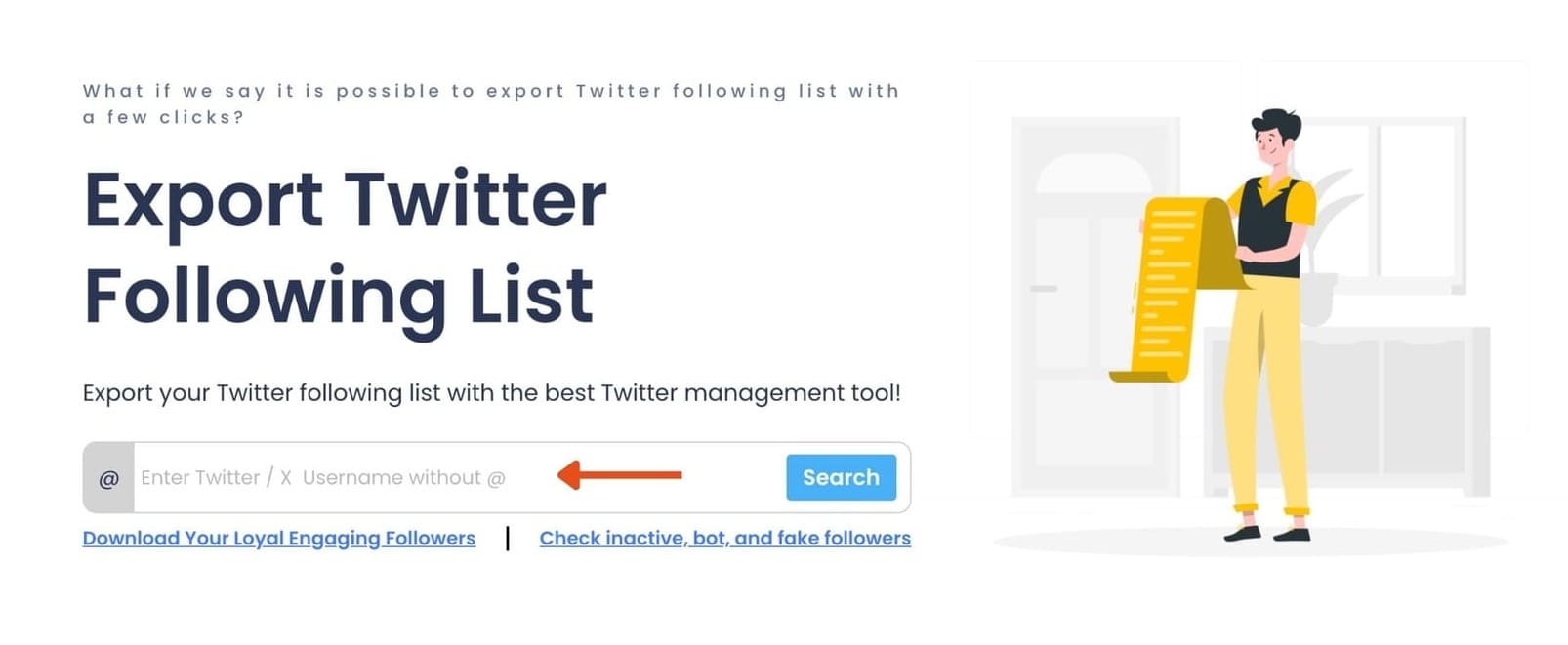Click the vertical divider between the two footer links
1568x645 pixels.
[x=508, y=540]
